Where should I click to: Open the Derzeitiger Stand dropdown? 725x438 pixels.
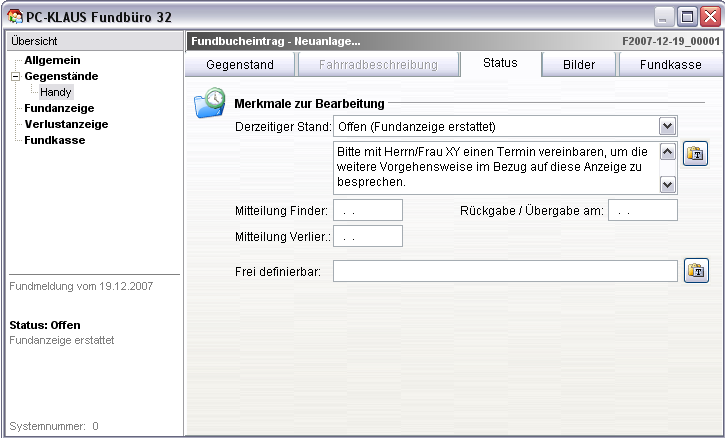pyautogui.click(x=667, y=127)
